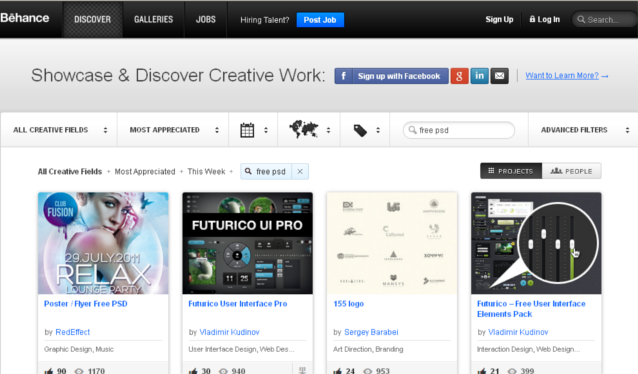
Task: Open the Club Fusion Relax poster thumbnail
Action: (103, 243)
